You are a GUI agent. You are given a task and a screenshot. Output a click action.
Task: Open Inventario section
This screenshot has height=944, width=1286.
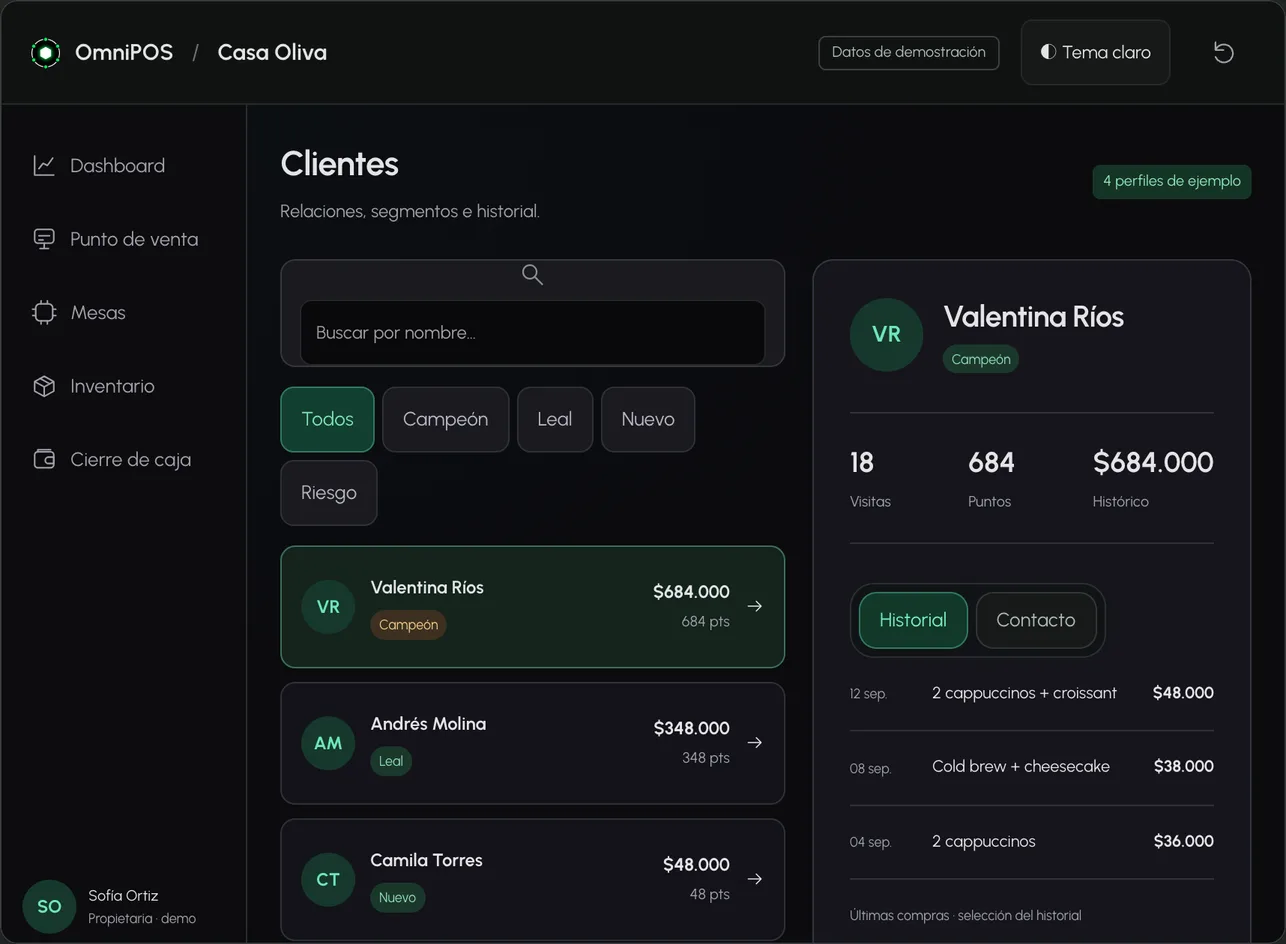[x=123, y=386]
